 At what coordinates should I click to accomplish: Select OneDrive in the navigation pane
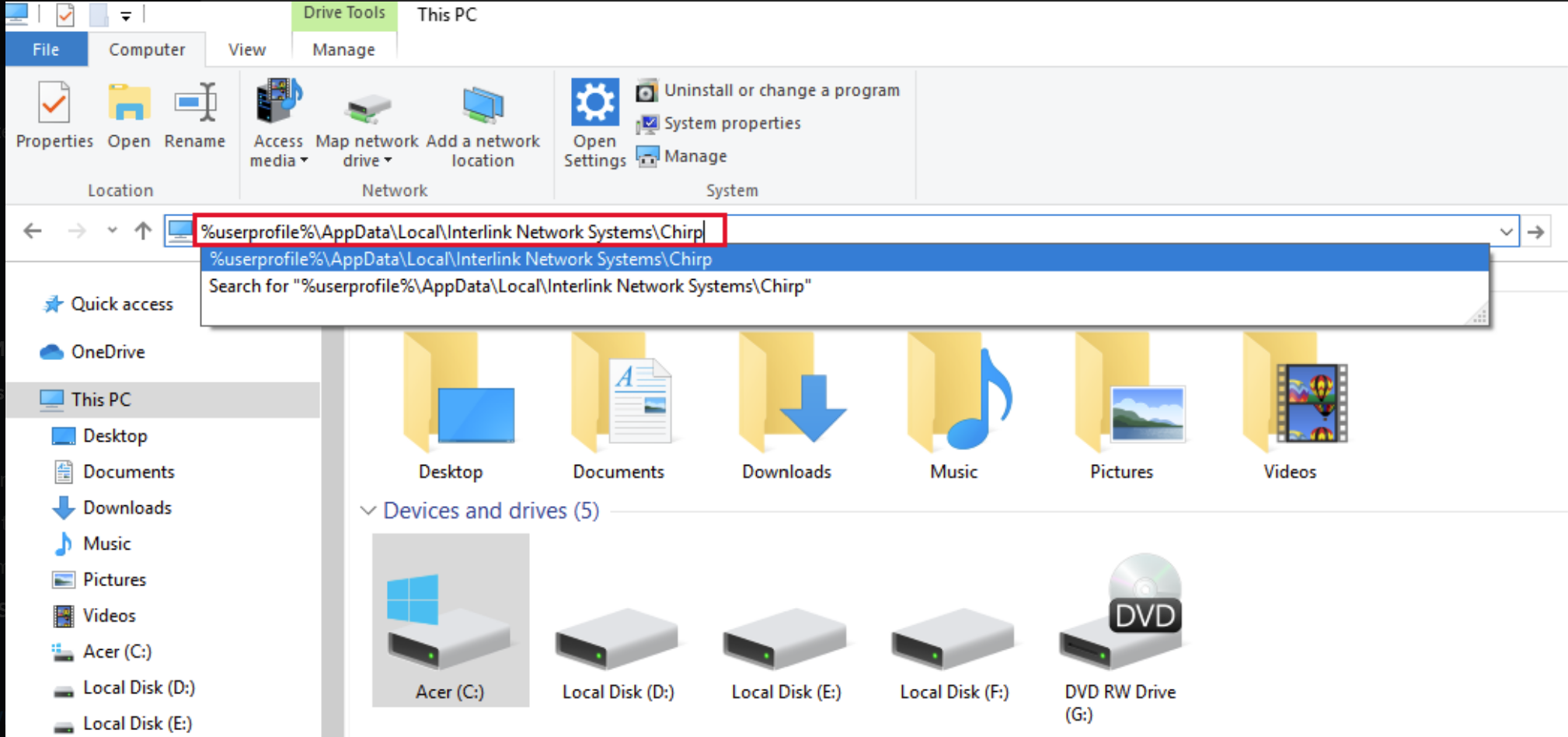coord(92,352)
